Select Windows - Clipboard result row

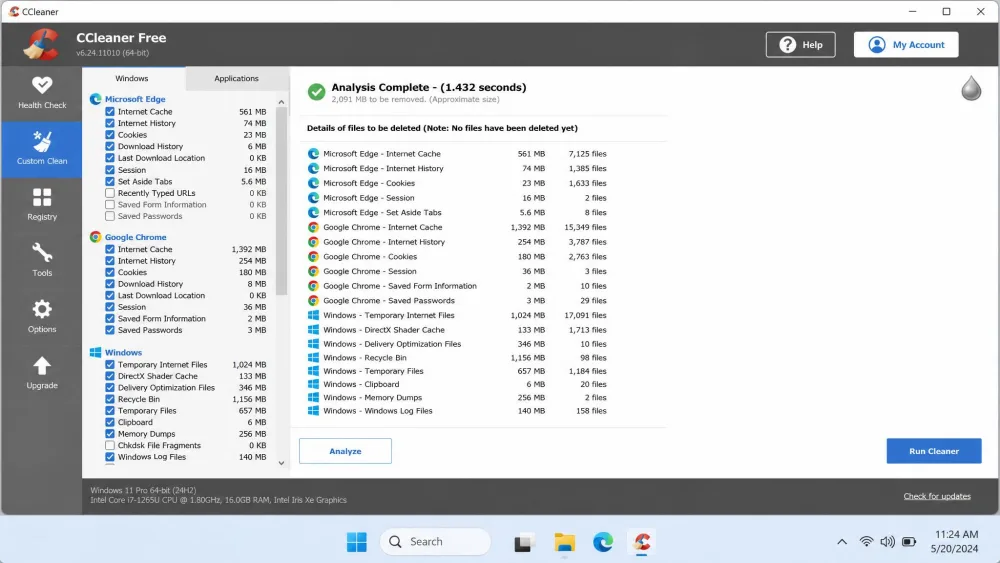tap(457, 384)
